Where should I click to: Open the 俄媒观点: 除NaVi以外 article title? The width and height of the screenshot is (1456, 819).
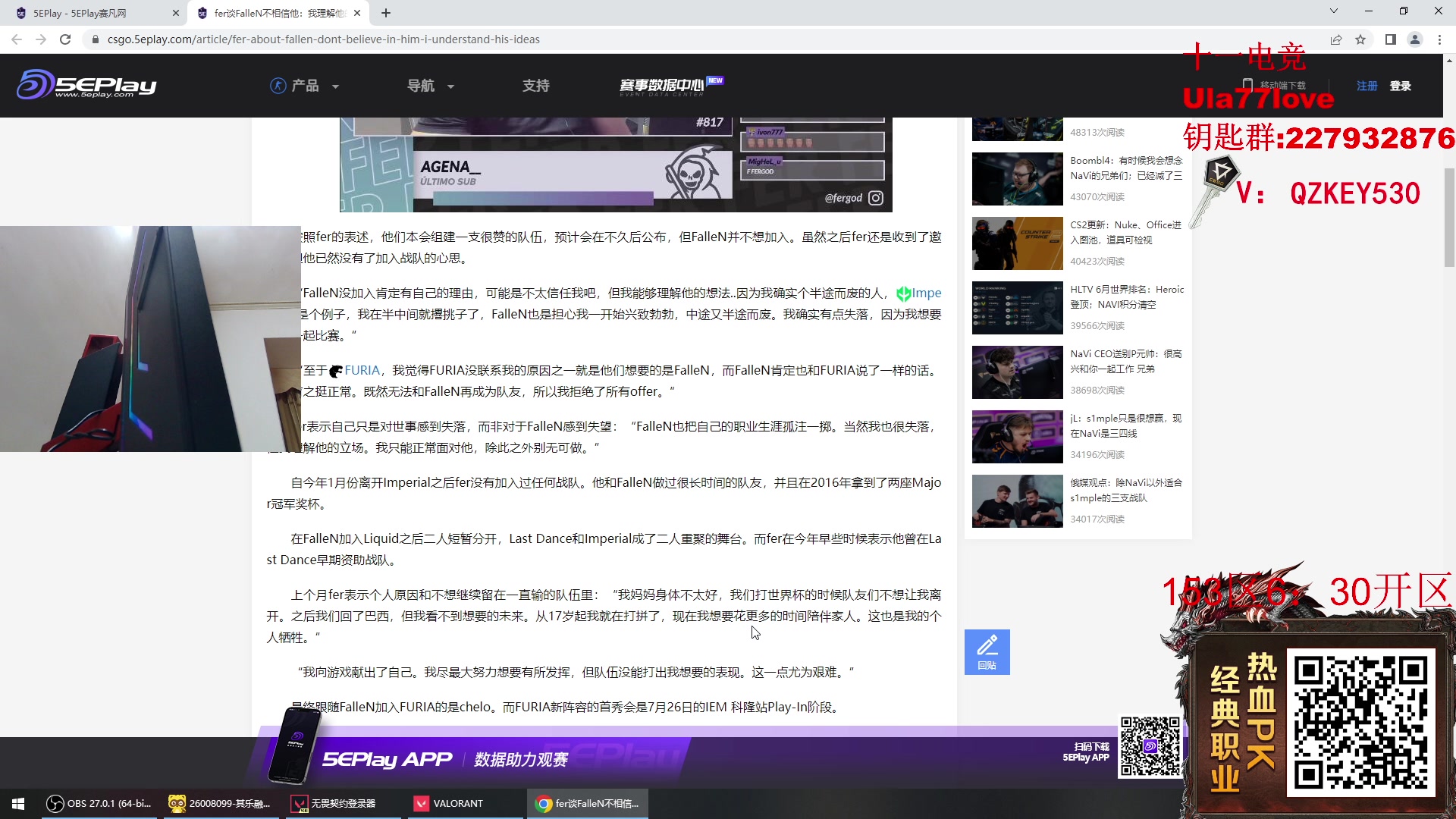point(1126,490)
